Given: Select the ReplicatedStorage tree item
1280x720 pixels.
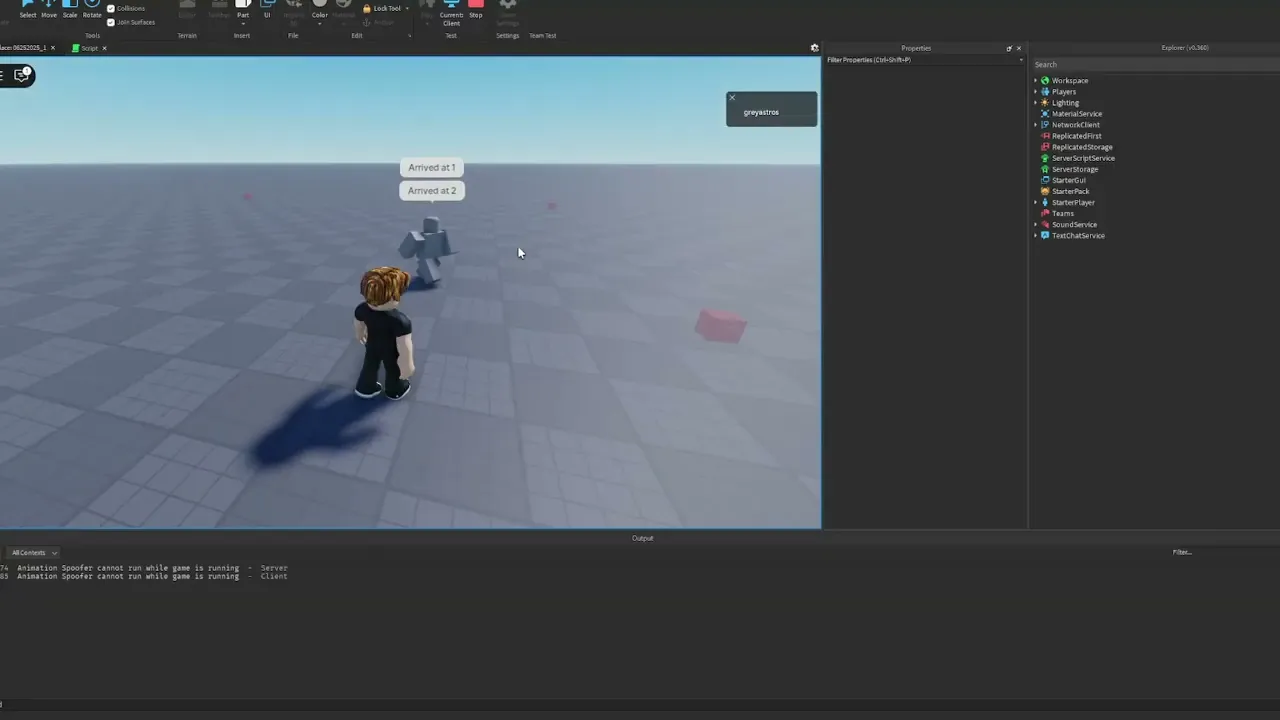Looking at the screenshot, I should (1082, 147).
